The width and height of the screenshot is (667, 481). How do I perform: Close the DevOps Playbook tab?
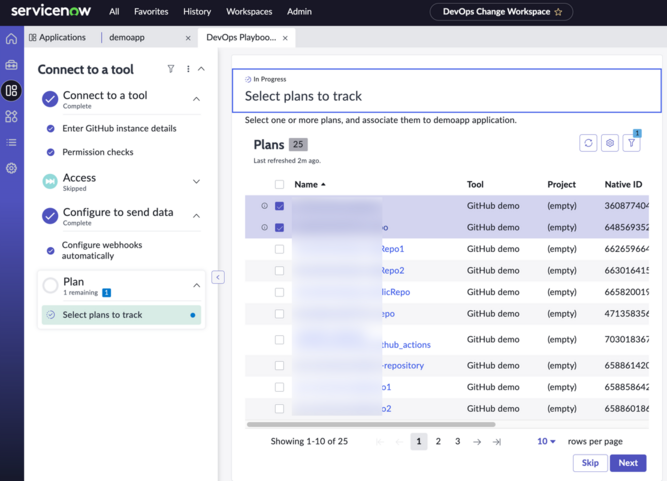[x=285, y=38]
